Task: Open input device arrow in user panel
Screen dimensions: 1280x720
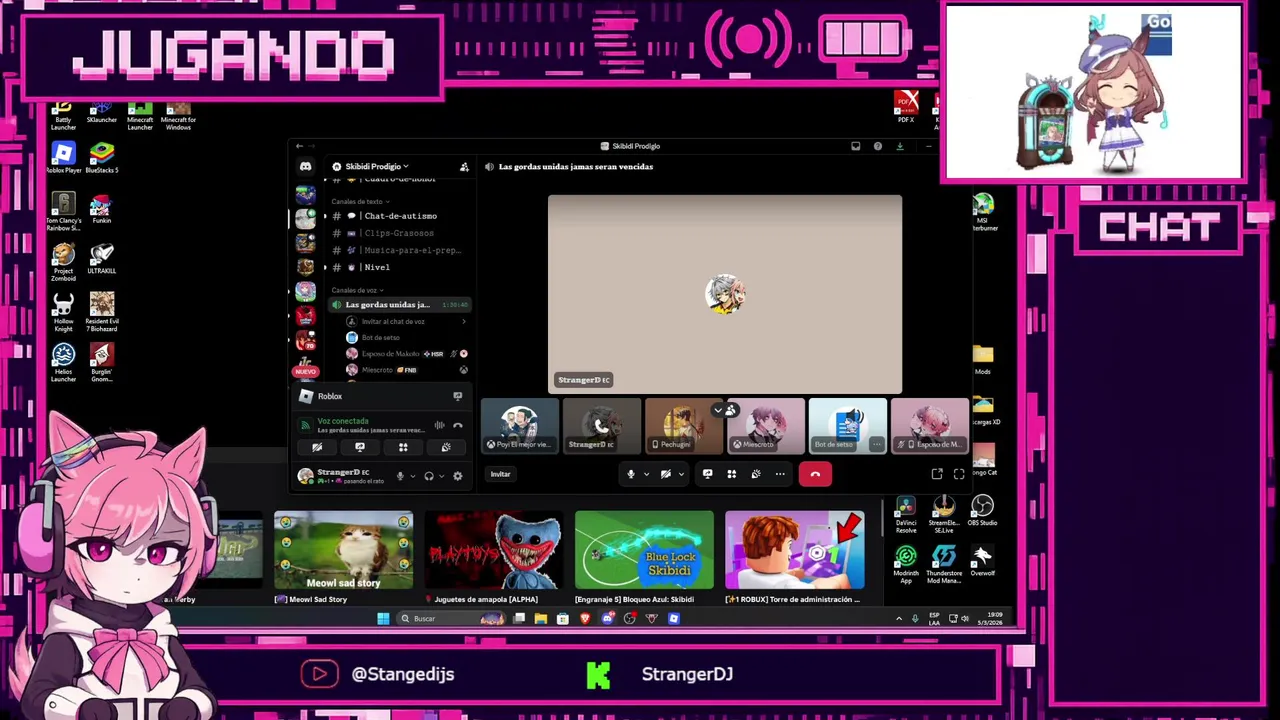Action: [411, 476]
